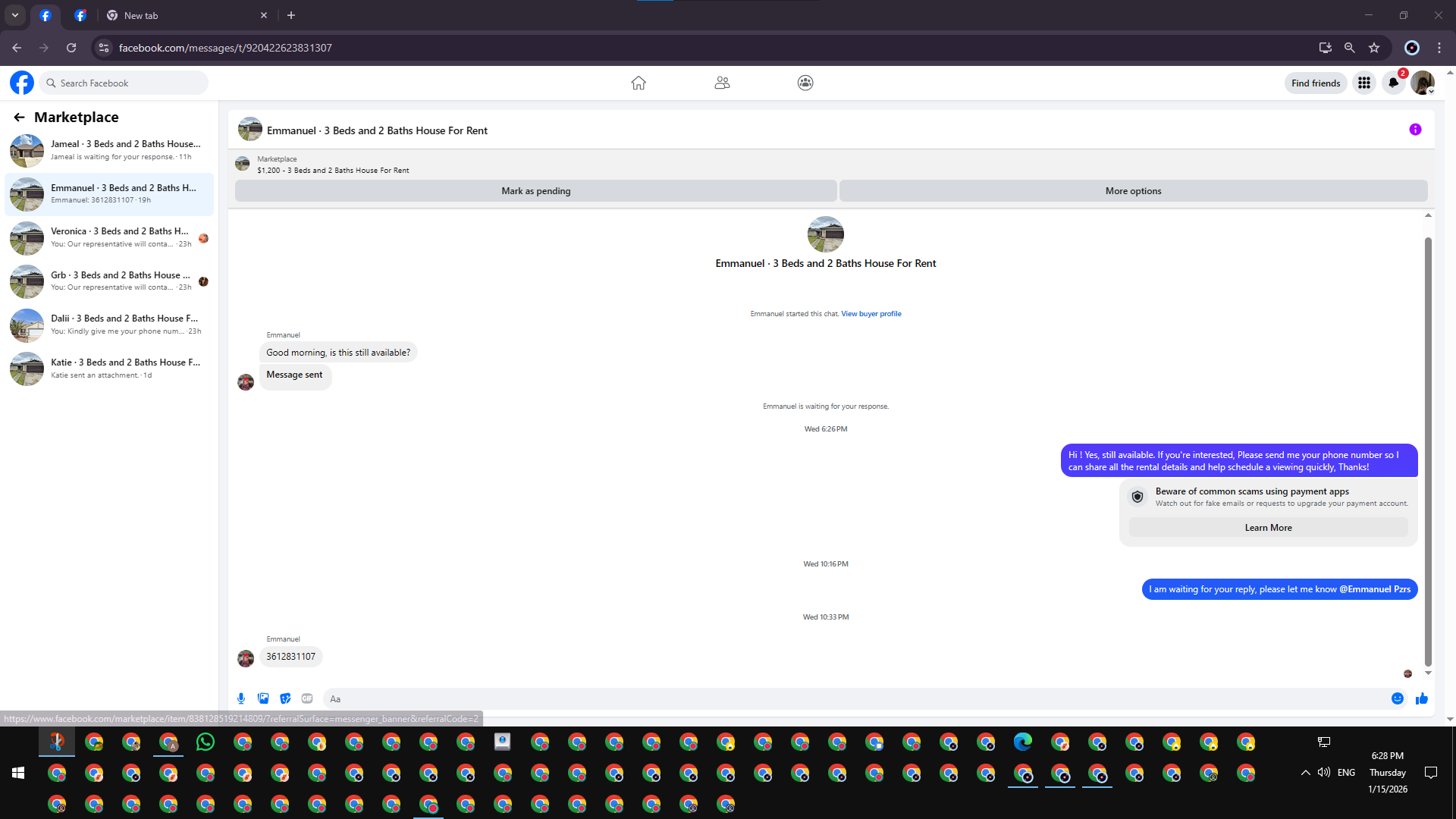Open the Facebook apps grid menu

coord(1364,83)
